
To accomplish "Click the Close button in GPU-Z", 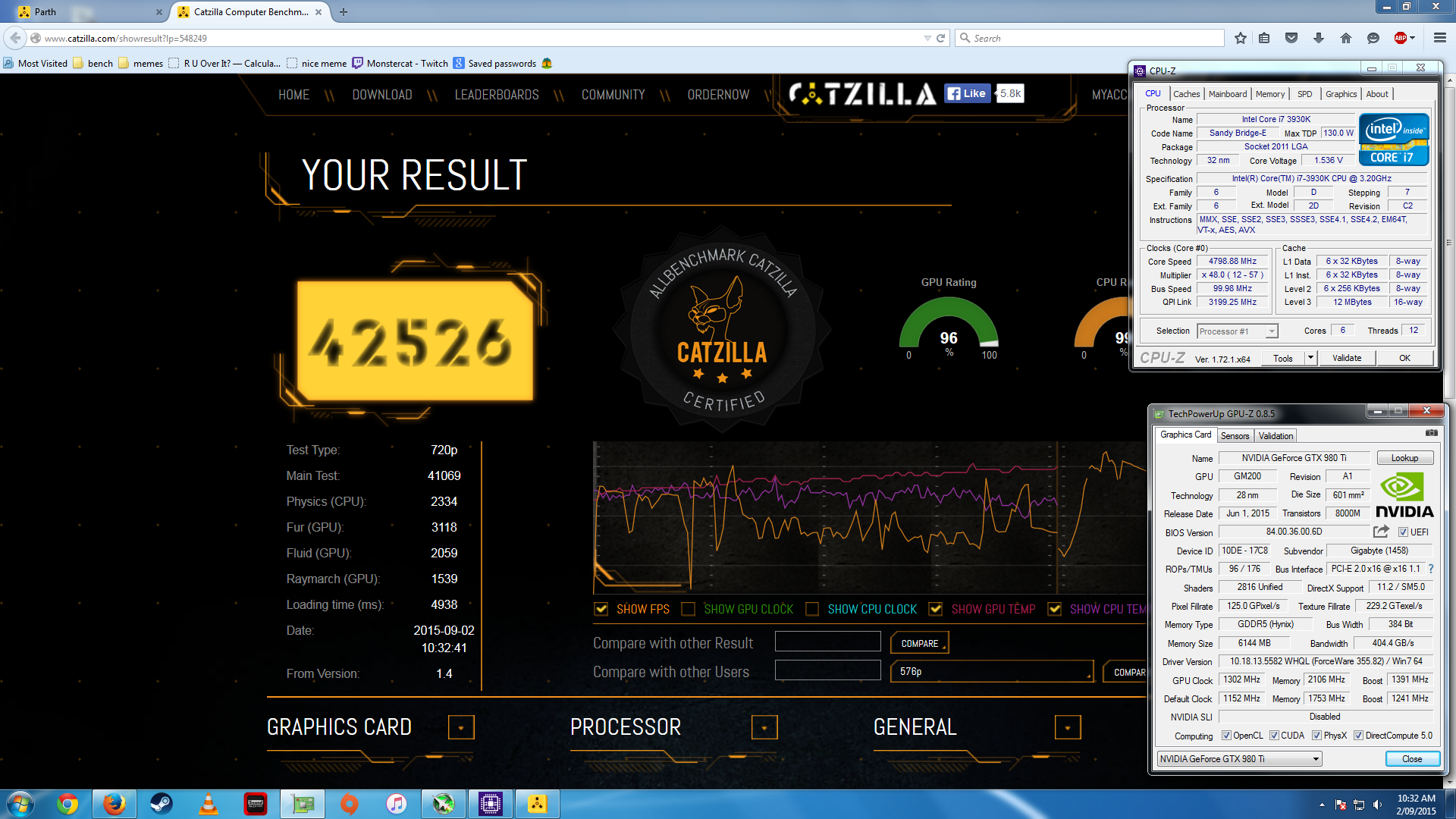I will pyautogui.click(x=1412, y=759).
